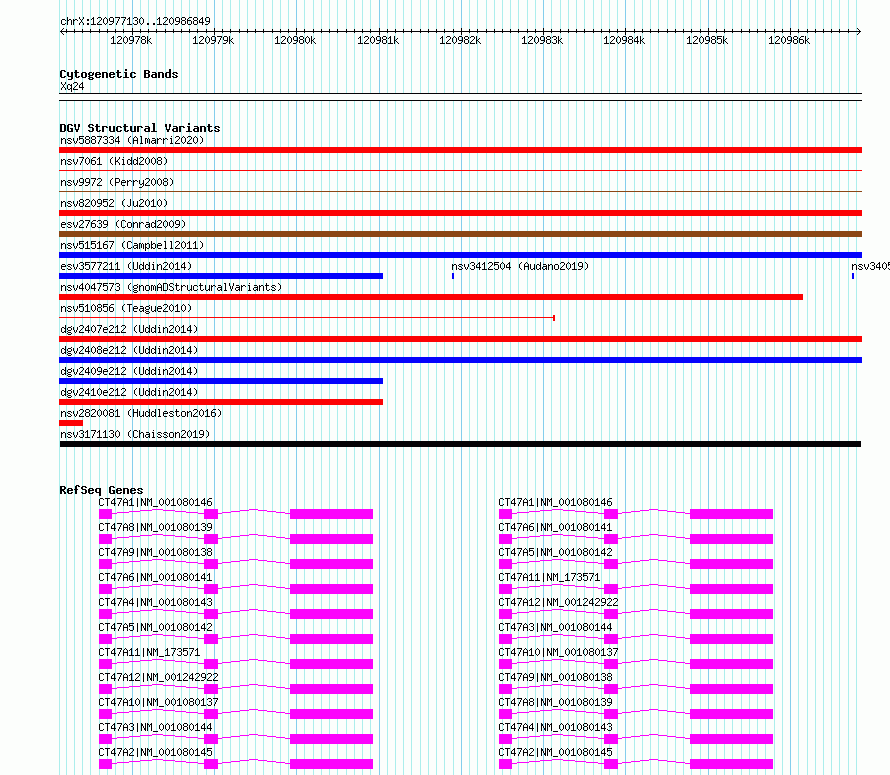Click the DGV Structural Variants track heading
The height and width of the screenshot is (775, 890).
(x=140, y=128)
